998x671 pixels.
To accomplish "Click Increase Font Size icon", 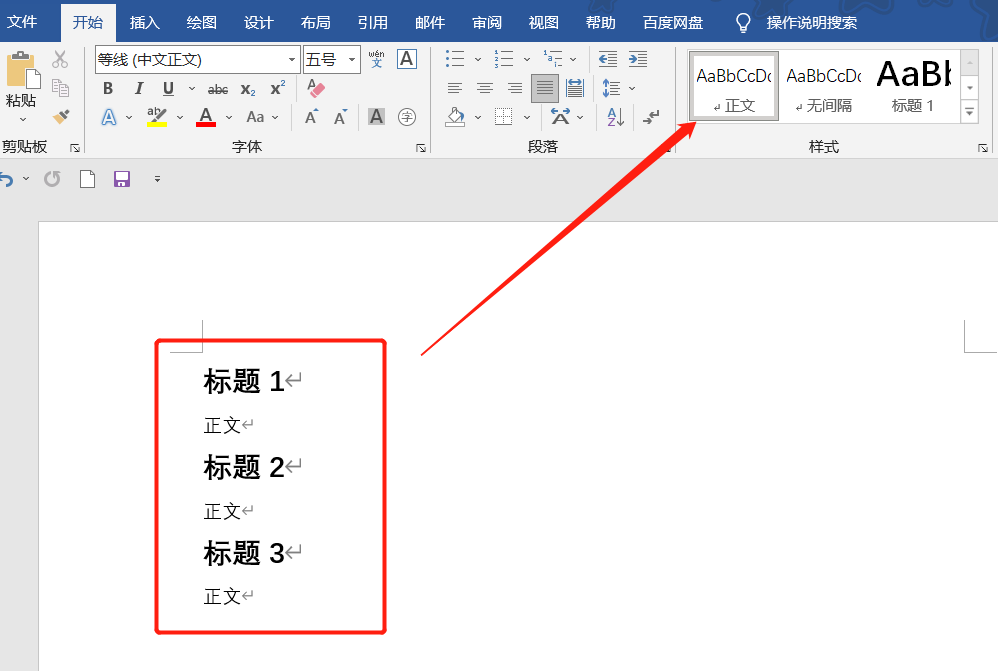I will (x=311, y=117).
